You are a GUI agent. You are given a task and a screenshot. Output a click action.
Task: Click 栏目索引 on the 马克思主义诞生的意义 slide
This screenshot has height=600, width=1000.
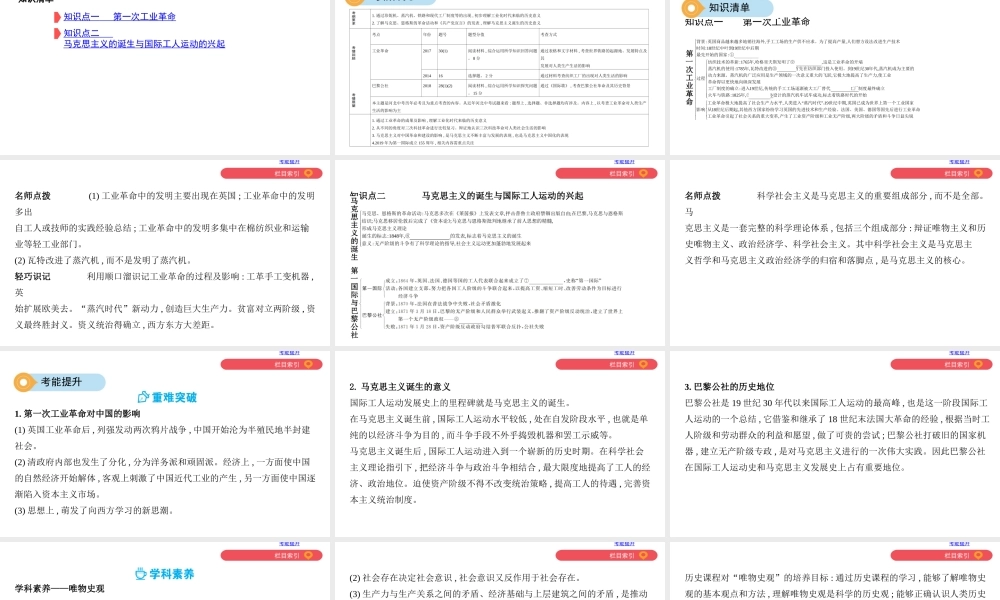(607, 365)
